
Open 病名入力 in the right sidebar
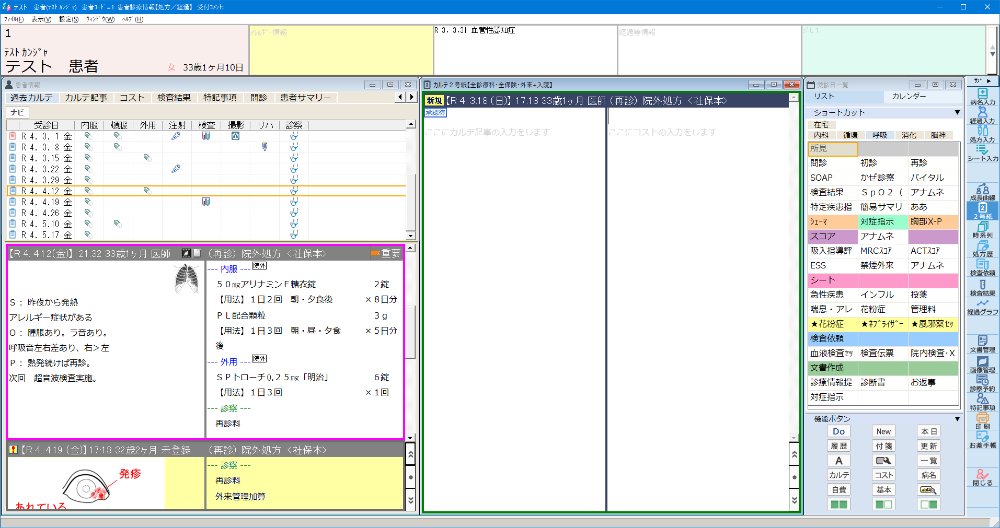(983, 96)
